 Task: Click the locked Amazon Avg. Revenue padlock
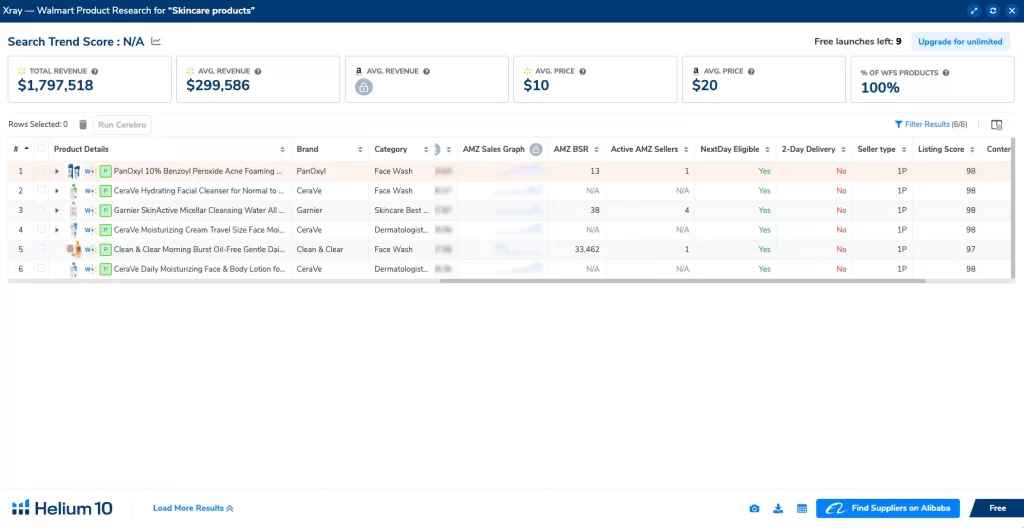coord(364,86)
